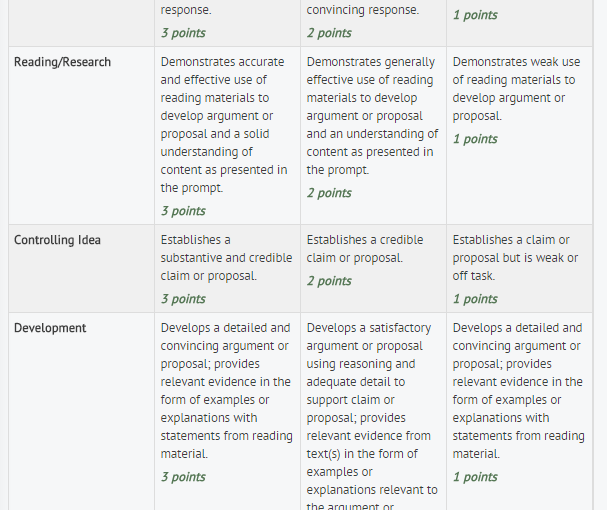Click 1 points in top right cell
607x510 pixels.
coord(475,15)
